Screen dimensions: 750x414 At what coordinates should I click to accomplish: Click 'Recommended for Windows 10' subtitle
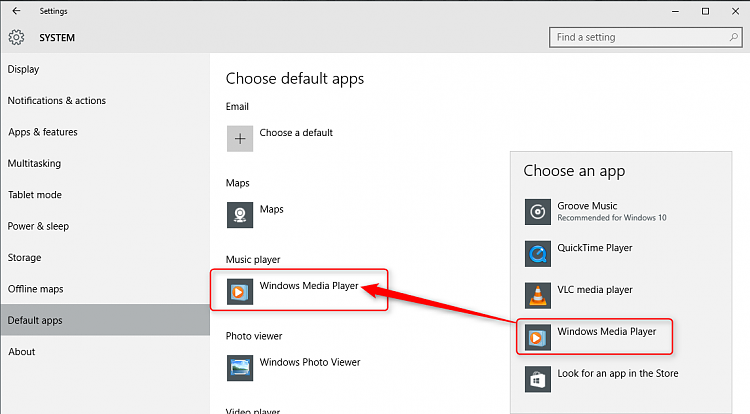click(612, 218)
